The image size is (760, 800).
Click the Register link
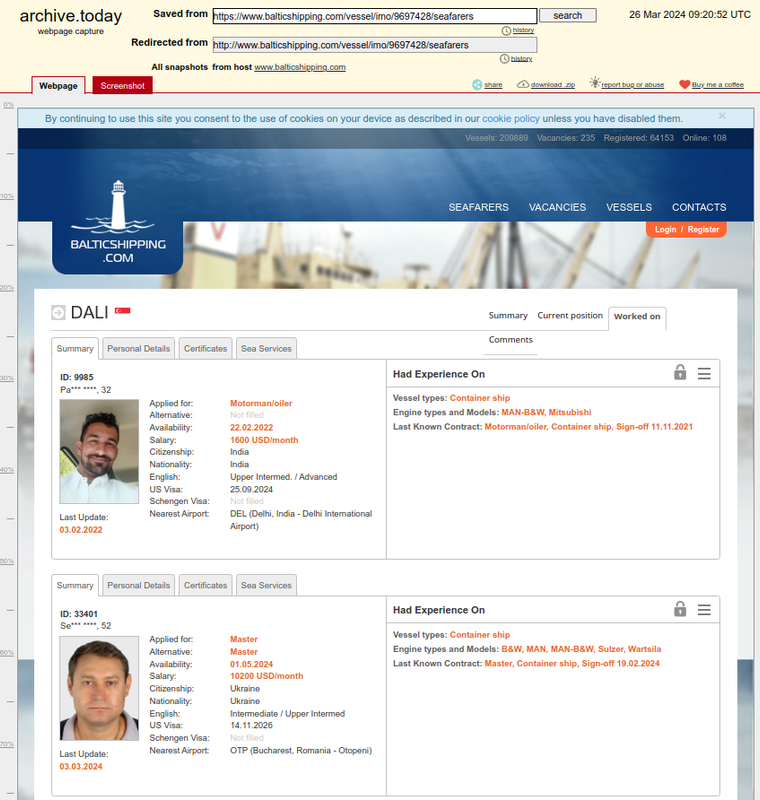[703, 230]
